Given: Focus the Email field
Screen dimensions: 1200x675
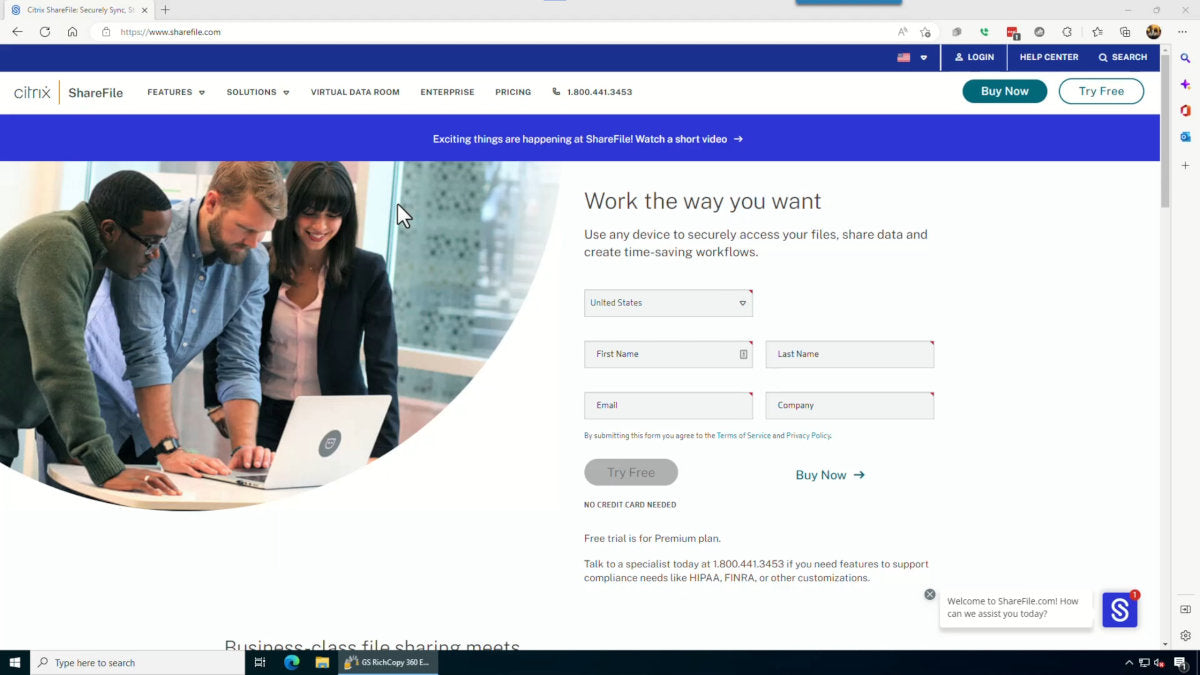Looking at the screenshot, I should [668, 405].
